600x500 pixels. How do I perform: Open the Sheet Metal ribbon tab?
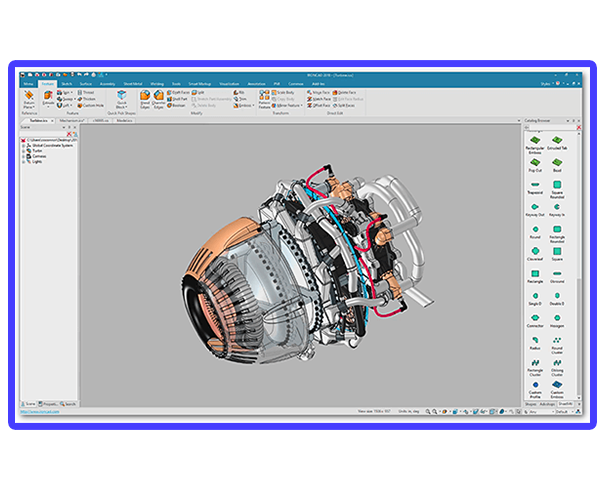[132, 84]
